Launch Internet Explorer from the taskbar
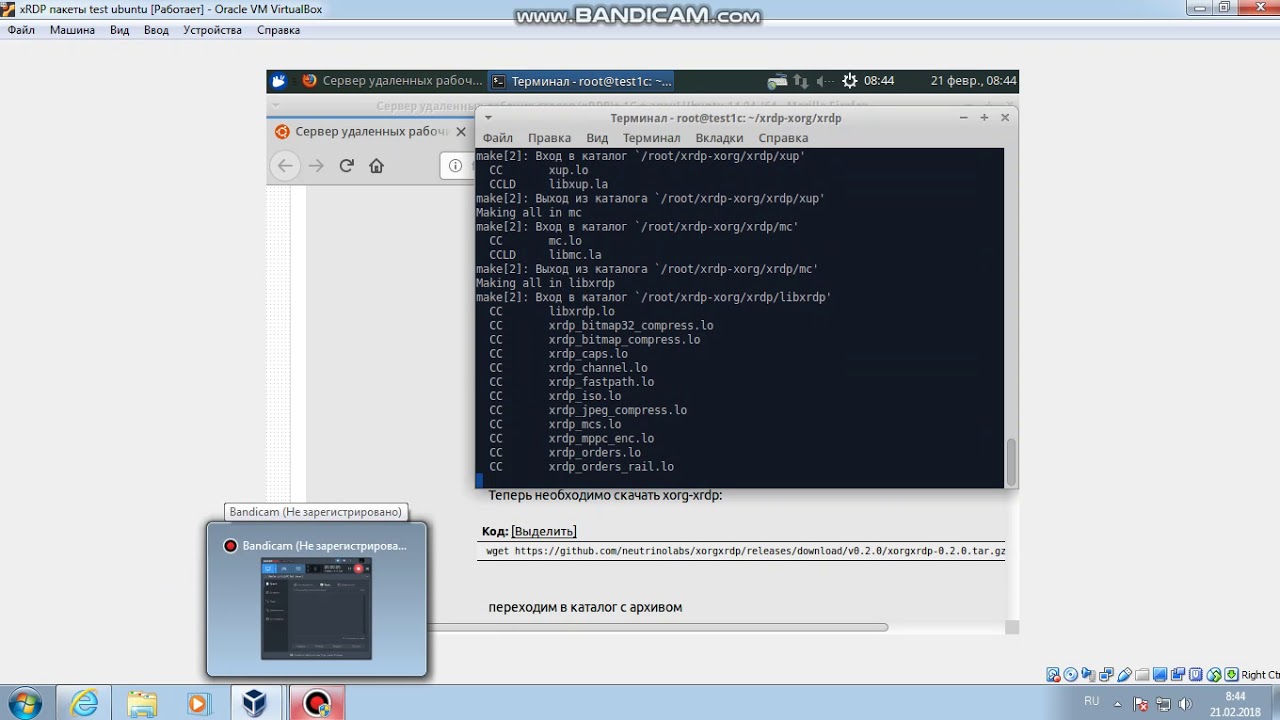Image resolution: width=1280 pixels, height=720 pixels. point(84,703)
